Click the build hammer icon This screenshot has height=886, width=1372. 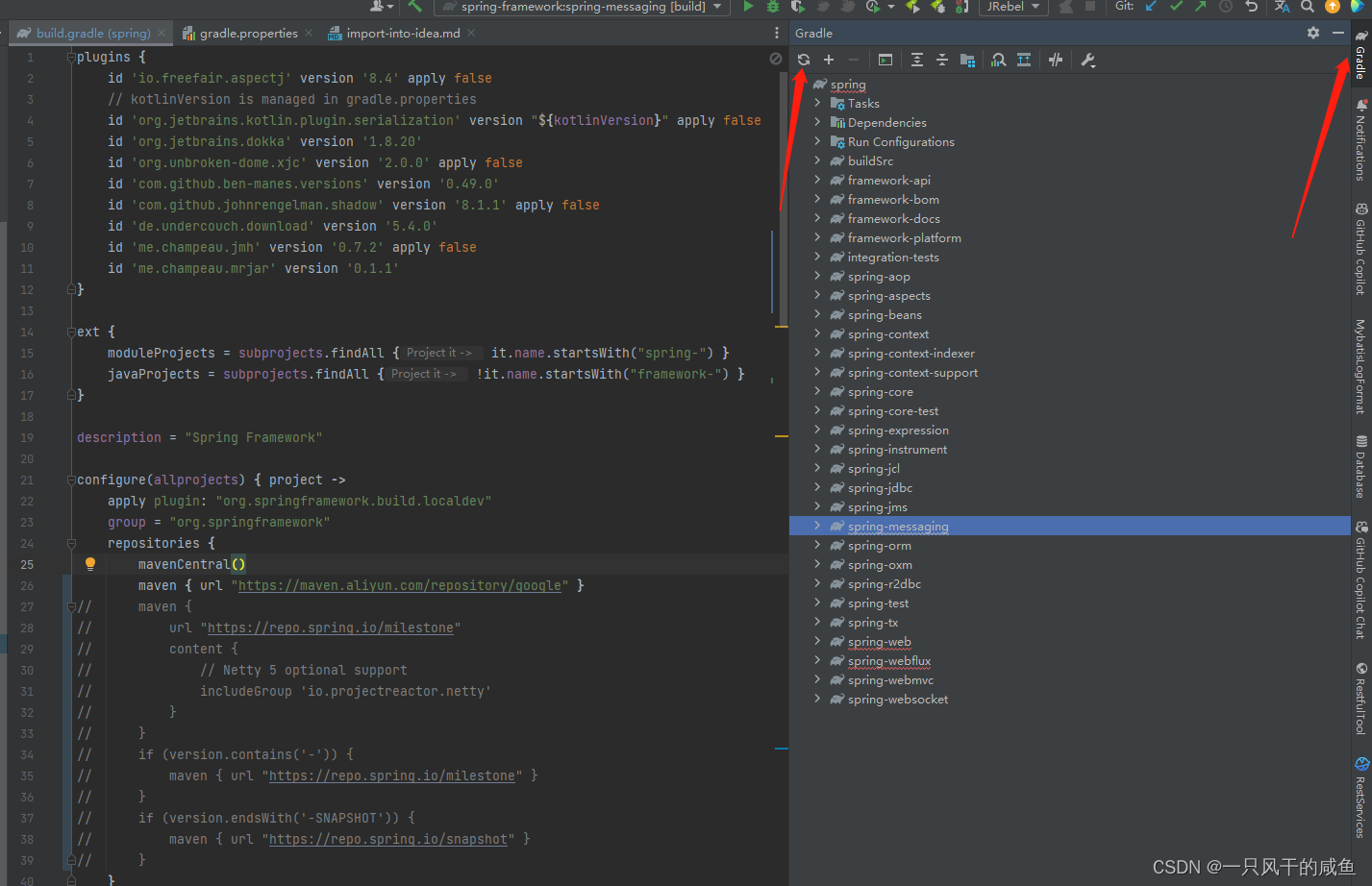[x=414, y=7]
